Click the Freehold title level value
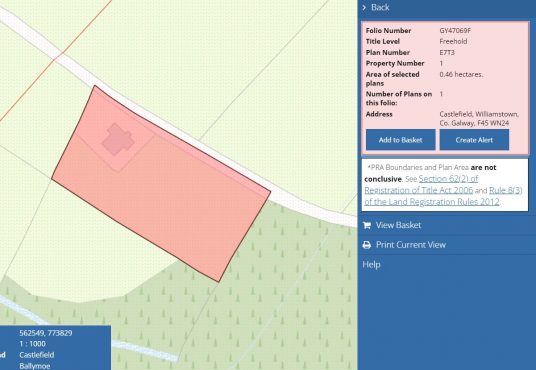 click(453, 41)
